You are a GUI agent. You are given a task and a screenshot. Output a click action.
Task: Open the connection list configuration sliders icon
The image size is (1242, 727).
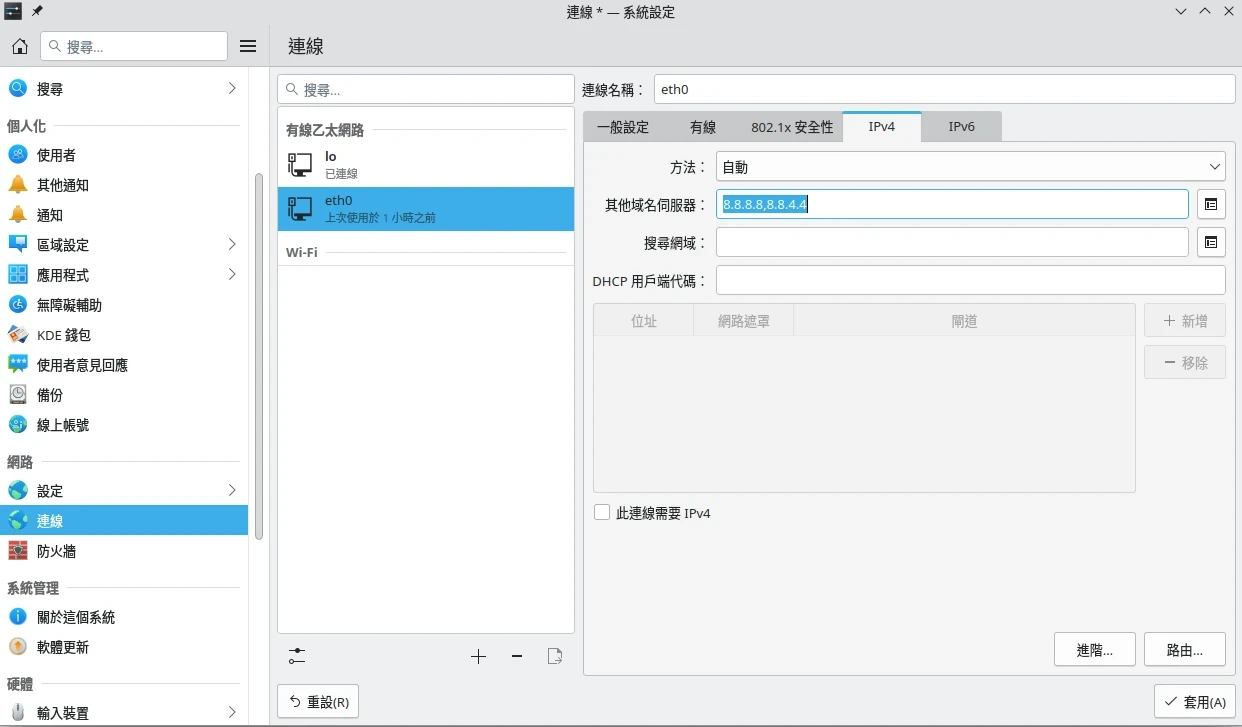(x=297, y=656)
